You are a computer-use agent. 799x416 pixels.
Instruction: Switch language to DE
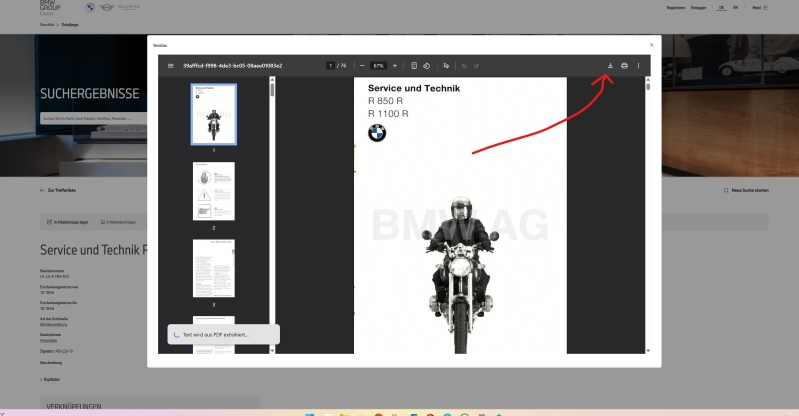pyautogui.click(x=721, y=8)
